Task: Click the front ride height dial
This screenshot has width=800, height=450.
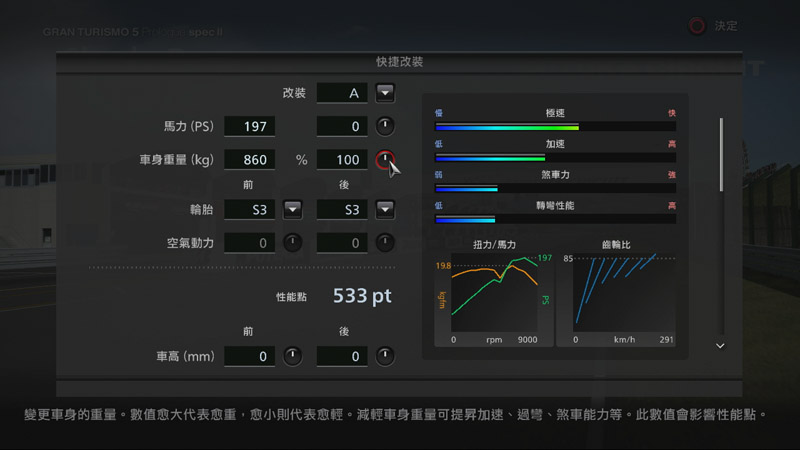Action: [x=292, y=356]
